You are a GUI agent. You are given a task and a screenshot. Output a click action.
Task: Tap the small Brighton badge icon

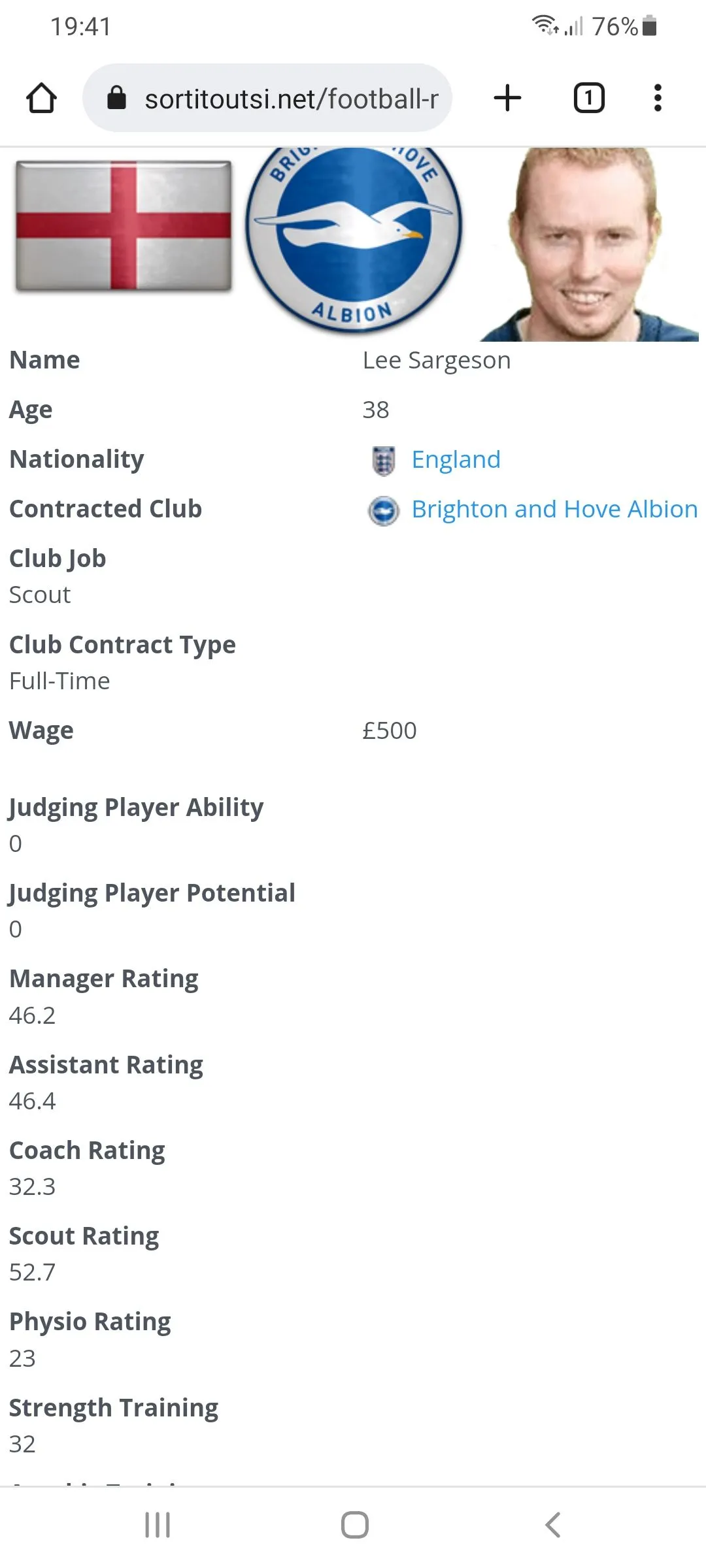pyautogui.click(x=384, y=511)
